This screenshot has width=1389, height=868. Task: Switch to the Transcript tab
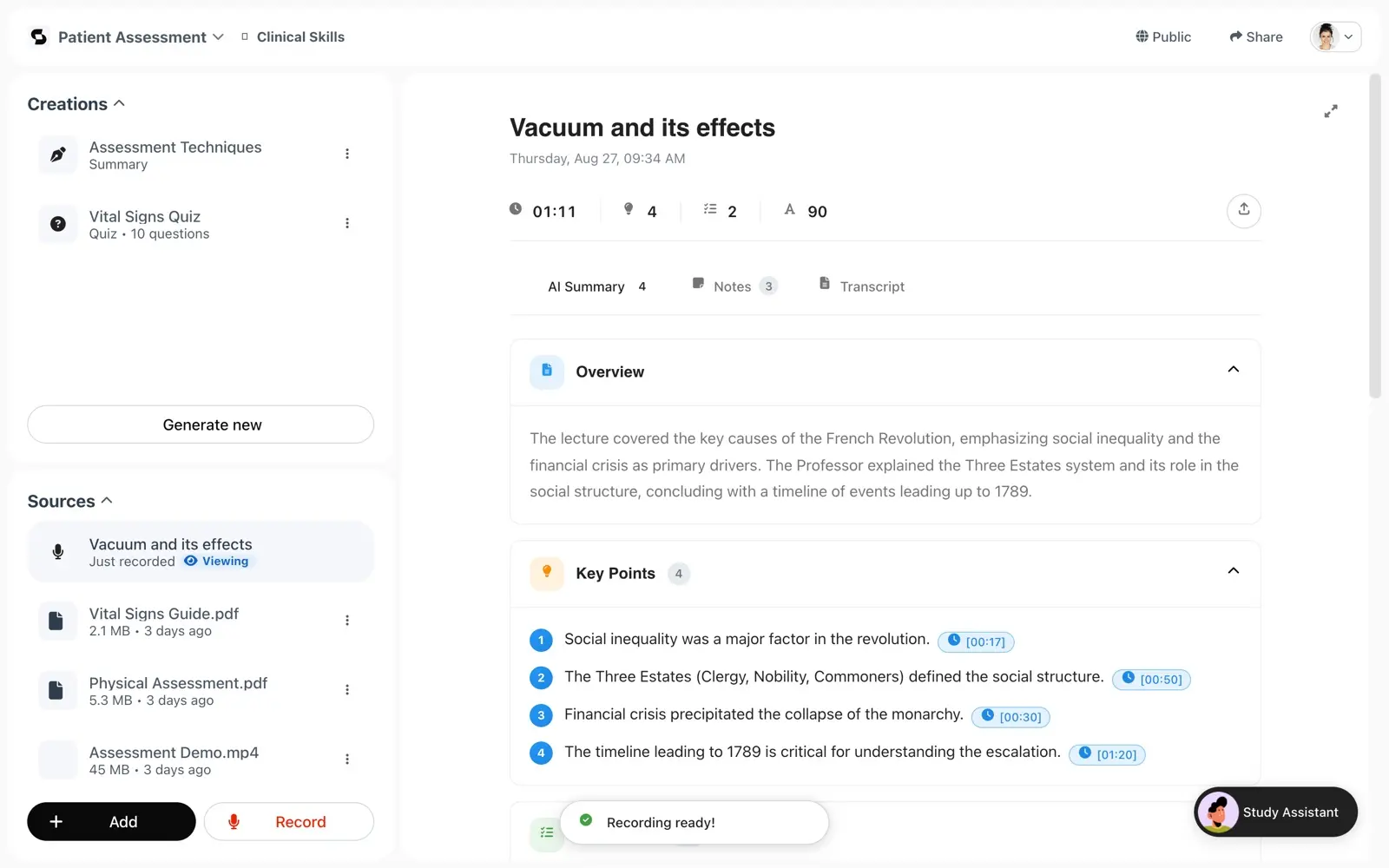pyautogui.click(x=862, y=286)
